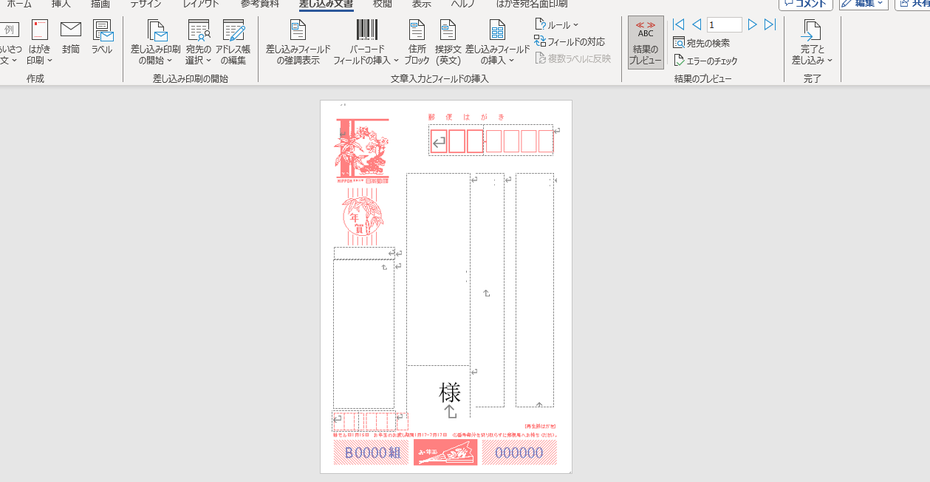Open the はがき印刷 postcard print menu

coord(39,43)
